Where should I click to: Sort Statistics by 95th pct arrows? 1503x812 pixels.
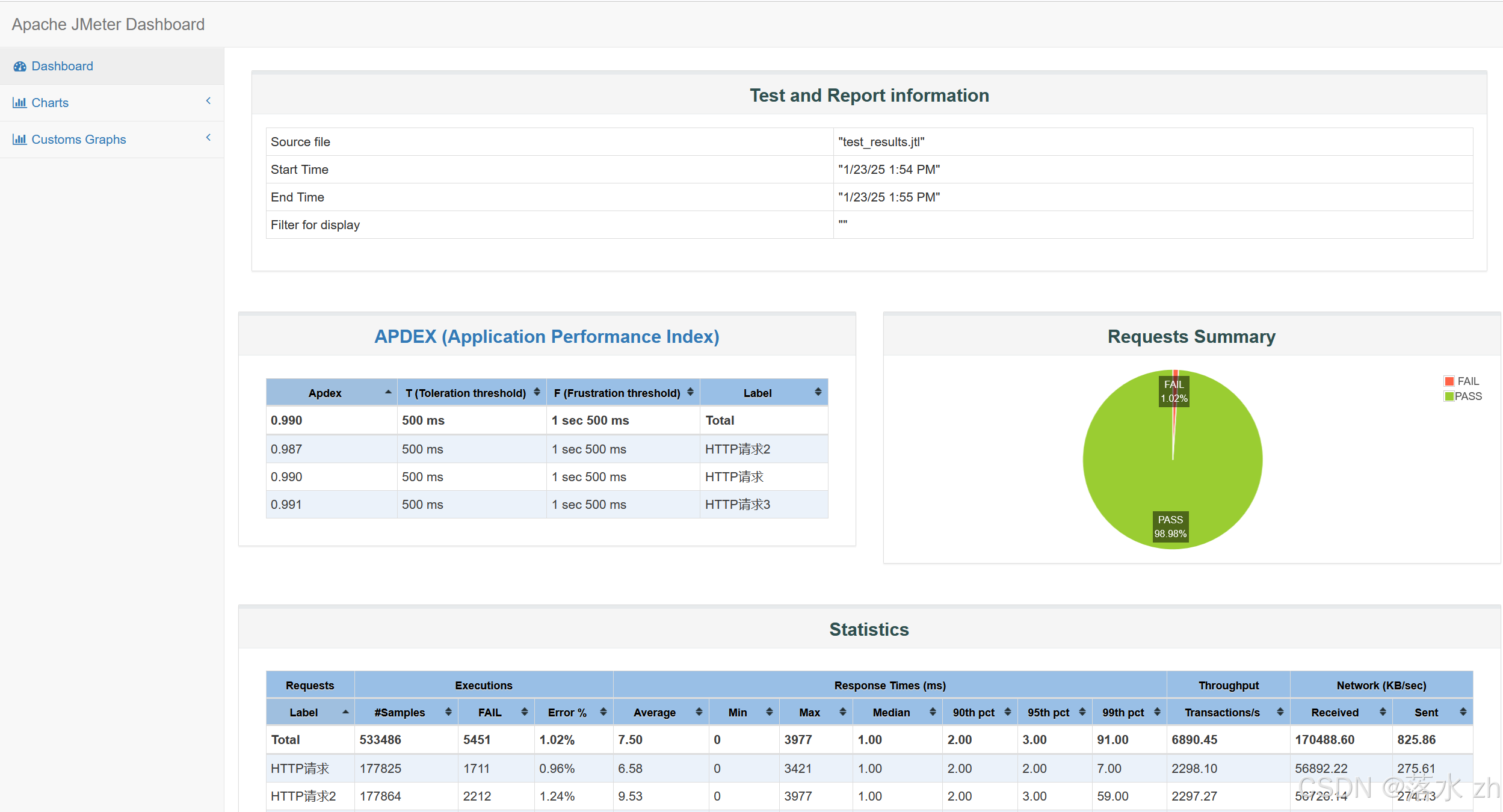coord(1082,712)
